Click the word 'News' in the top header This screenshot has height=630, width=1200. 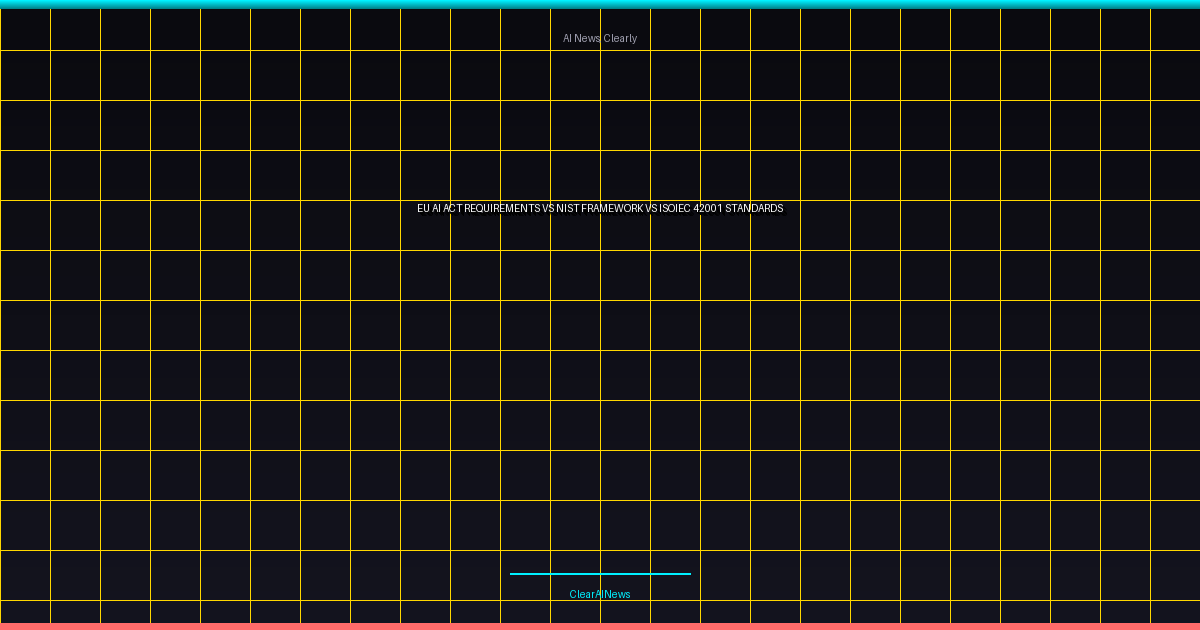587,38
